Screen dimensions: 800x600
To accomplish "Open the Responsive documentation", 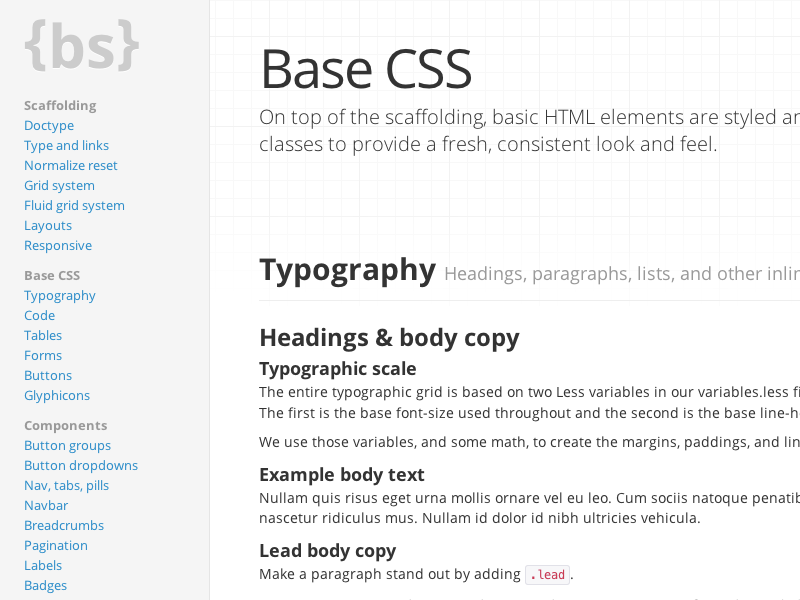I will coord(58,245).
